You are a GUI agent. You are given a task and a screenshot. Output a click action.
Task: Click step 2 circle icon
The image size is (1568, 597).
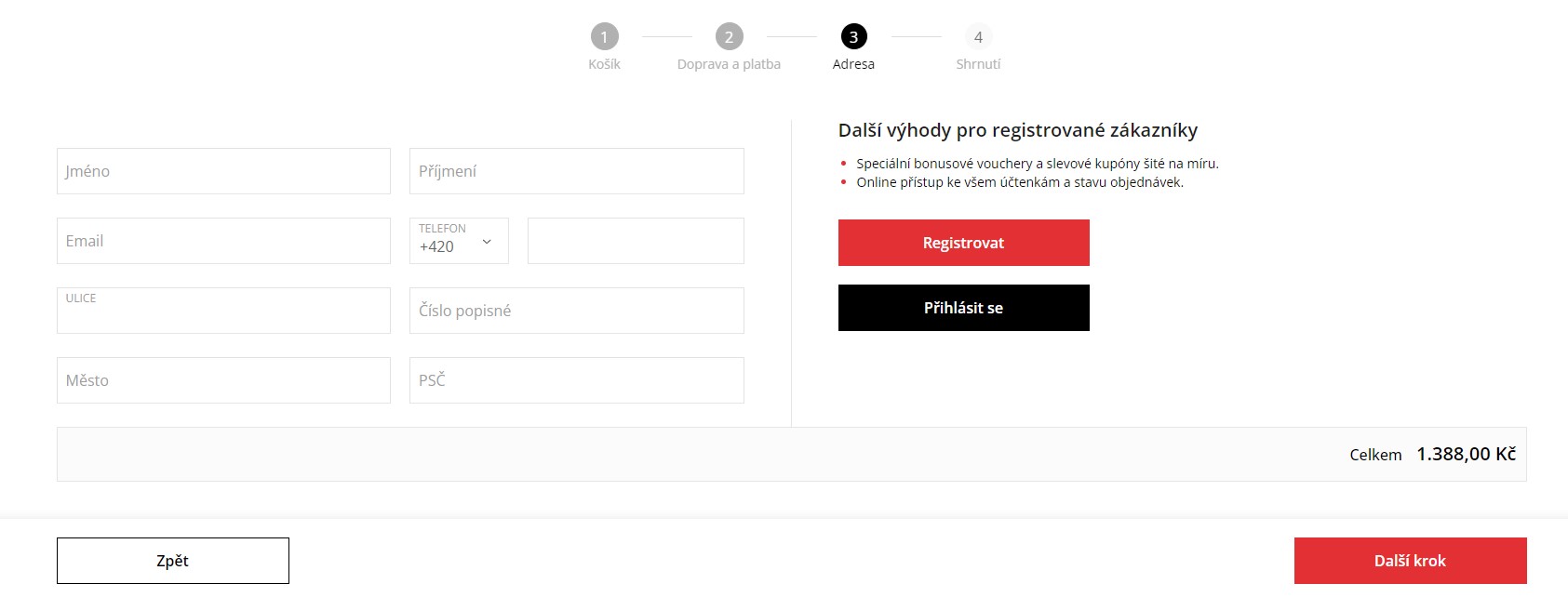pos(729,37)
